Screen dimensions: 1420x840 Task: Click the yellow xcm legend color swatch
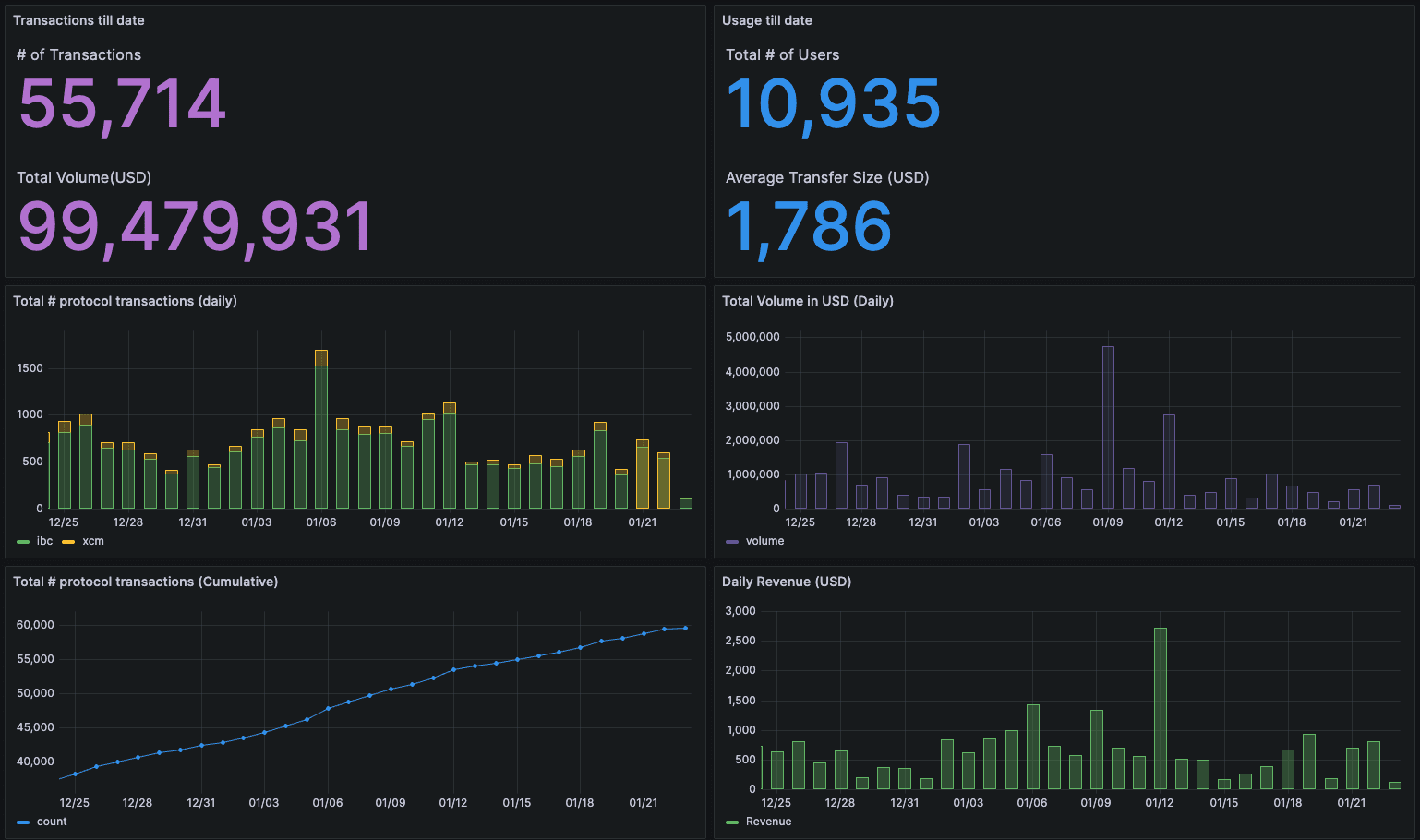[68, 542]
